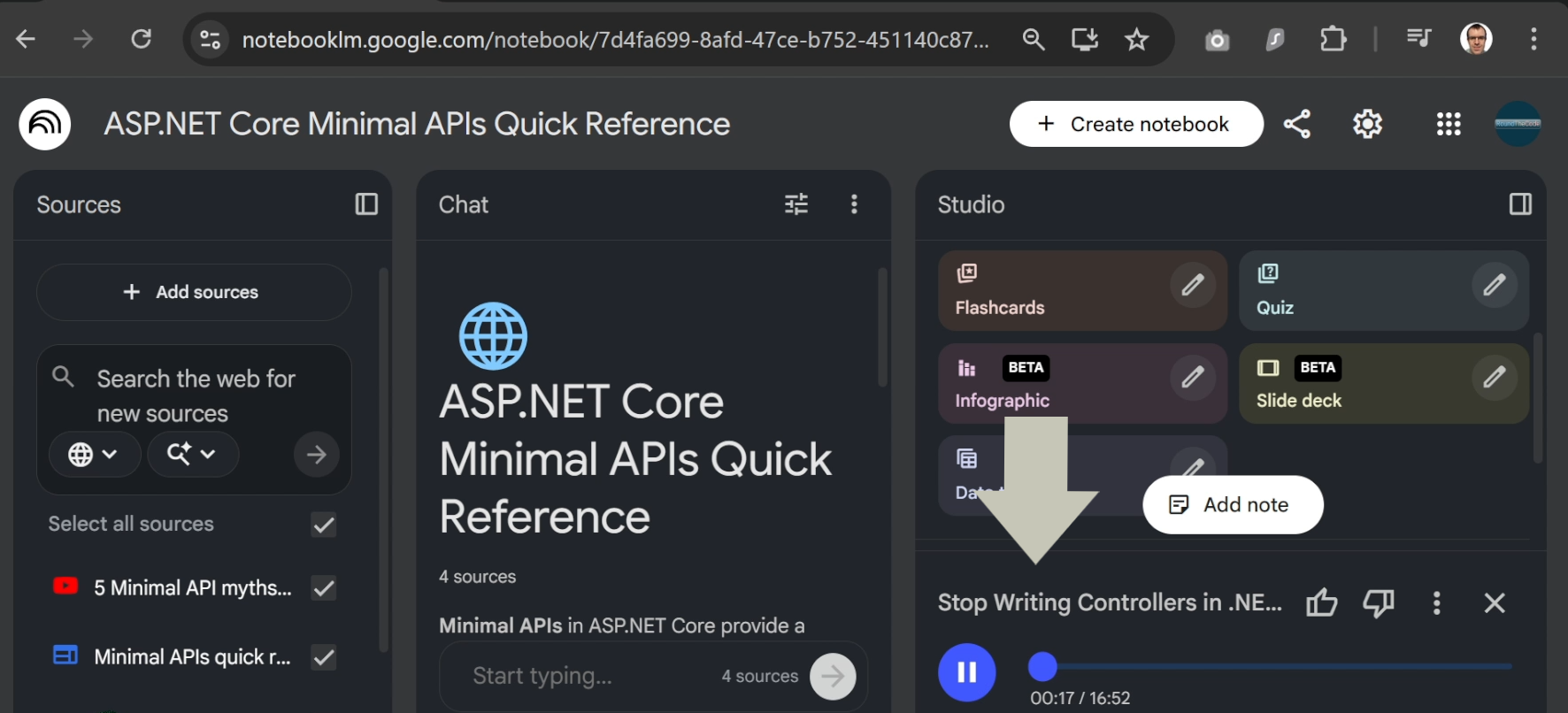Image resolution: width=1568 pixels, height=713 pixels.
Task: Click the browser forward arrow
Action: coord(83,39)
